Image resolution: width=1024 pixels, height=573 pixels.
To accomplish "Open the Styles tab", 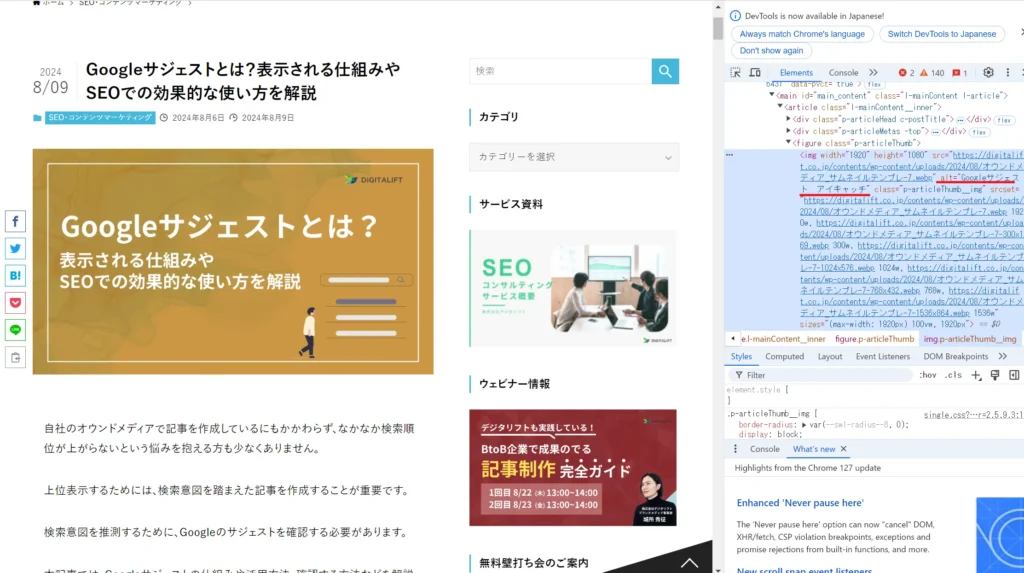I will pos(741,356).
